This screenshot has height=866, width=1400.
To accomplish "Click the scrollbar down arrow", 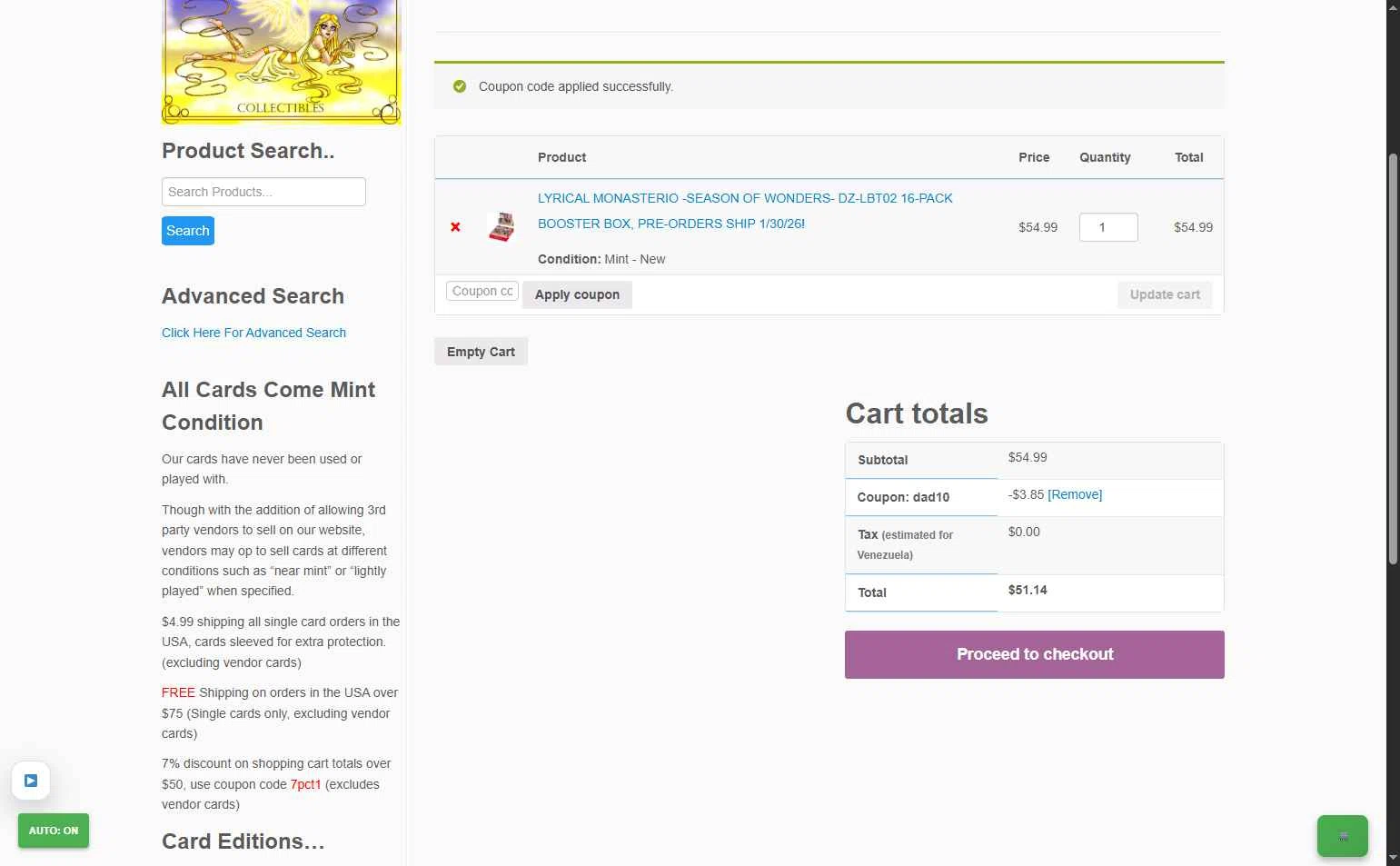I will (1393, 858).
